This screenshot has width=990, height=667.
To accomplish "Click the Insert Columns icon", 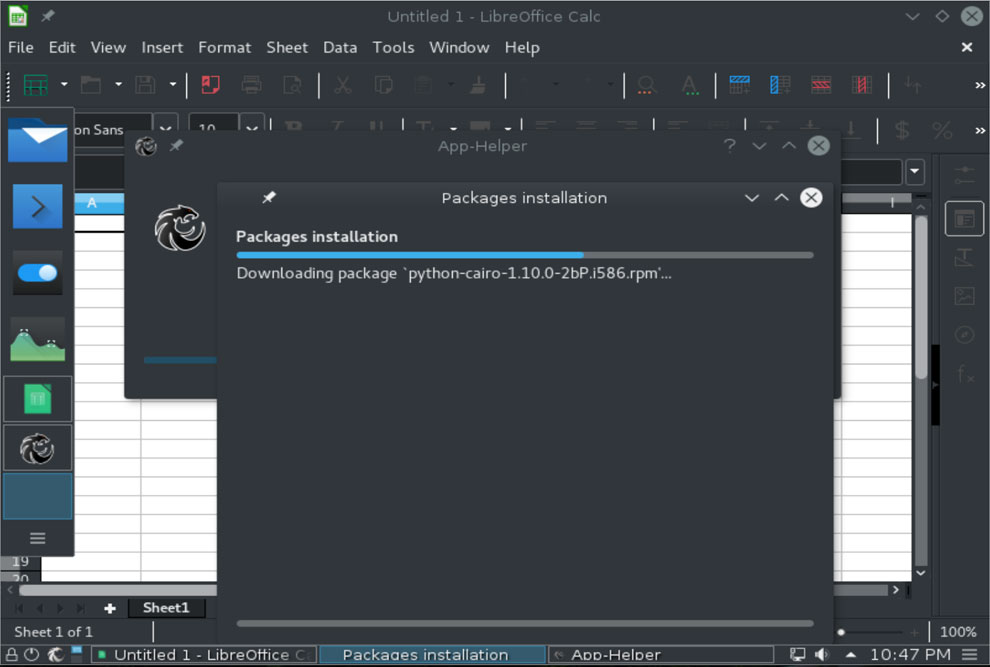I will pos(780,85).
